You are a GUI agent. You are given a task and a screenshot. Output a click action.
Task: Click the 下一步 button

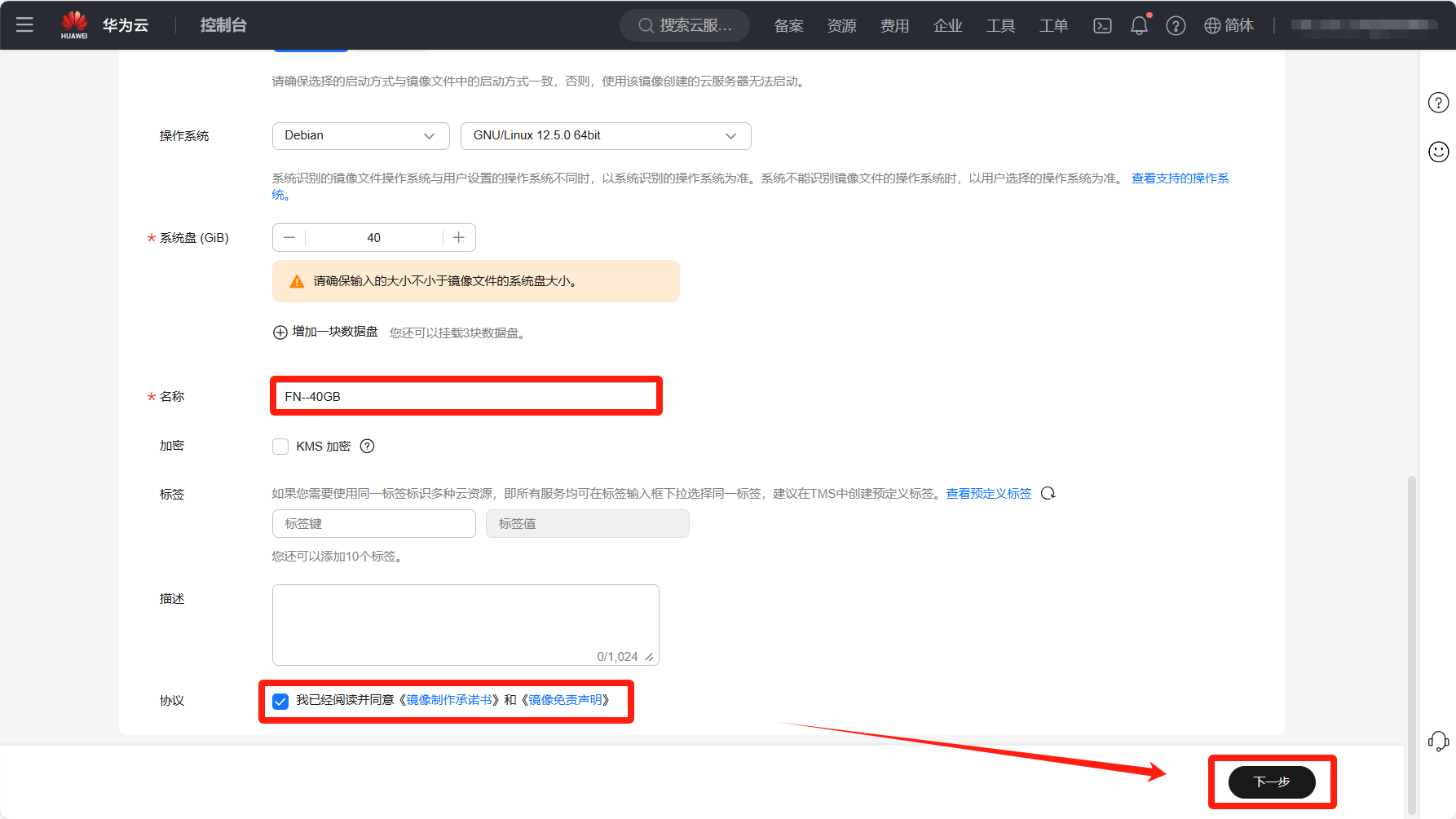click(x=1271, y=782)
